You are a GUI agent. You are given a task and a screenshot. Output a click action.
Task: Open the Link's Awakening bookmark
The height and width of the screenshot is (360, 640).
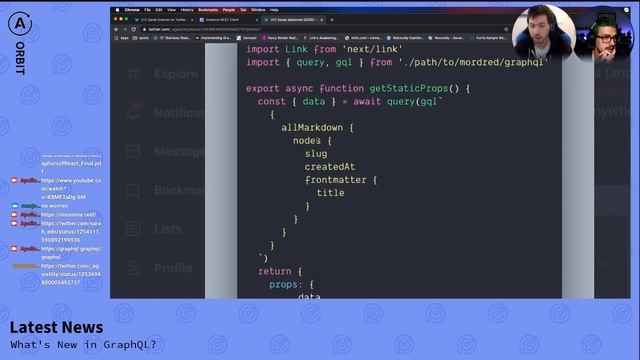coord(321,38)
